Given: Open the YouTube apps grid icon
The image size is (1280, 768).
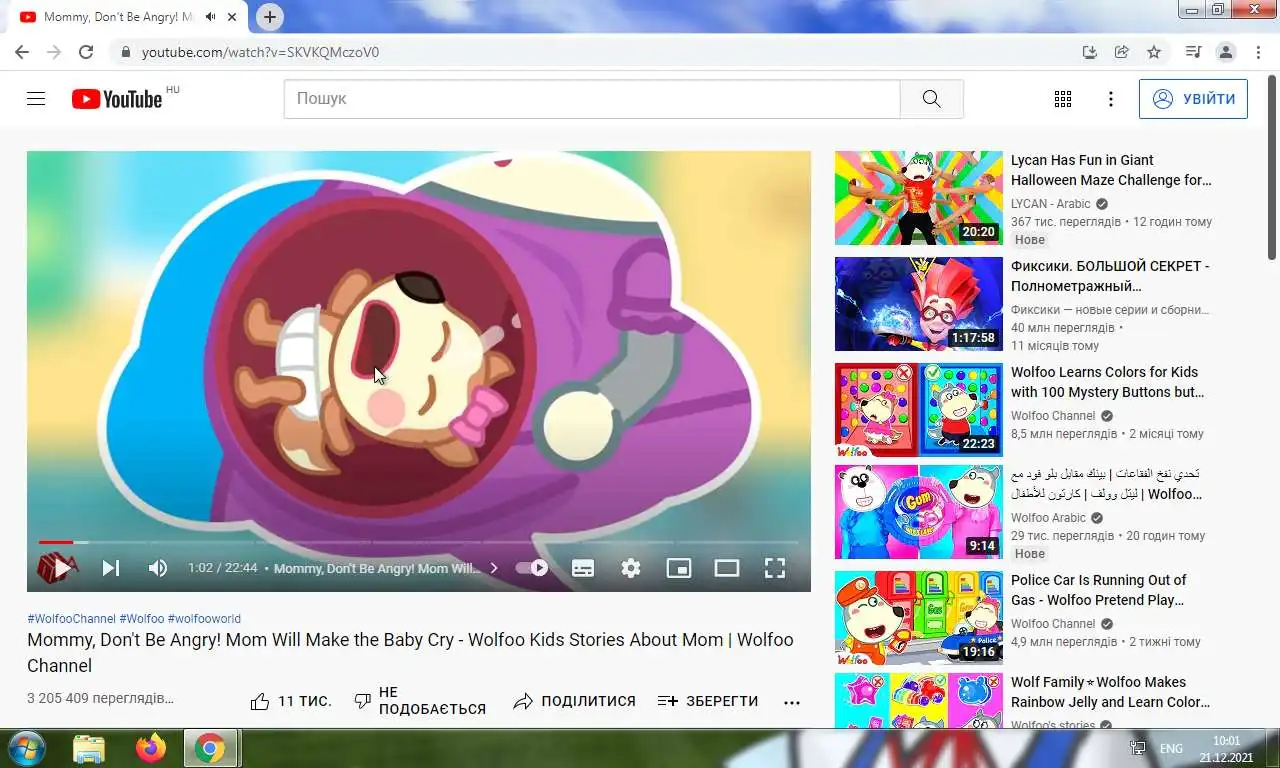Looking at the screenshot, I should point(1063,99).
